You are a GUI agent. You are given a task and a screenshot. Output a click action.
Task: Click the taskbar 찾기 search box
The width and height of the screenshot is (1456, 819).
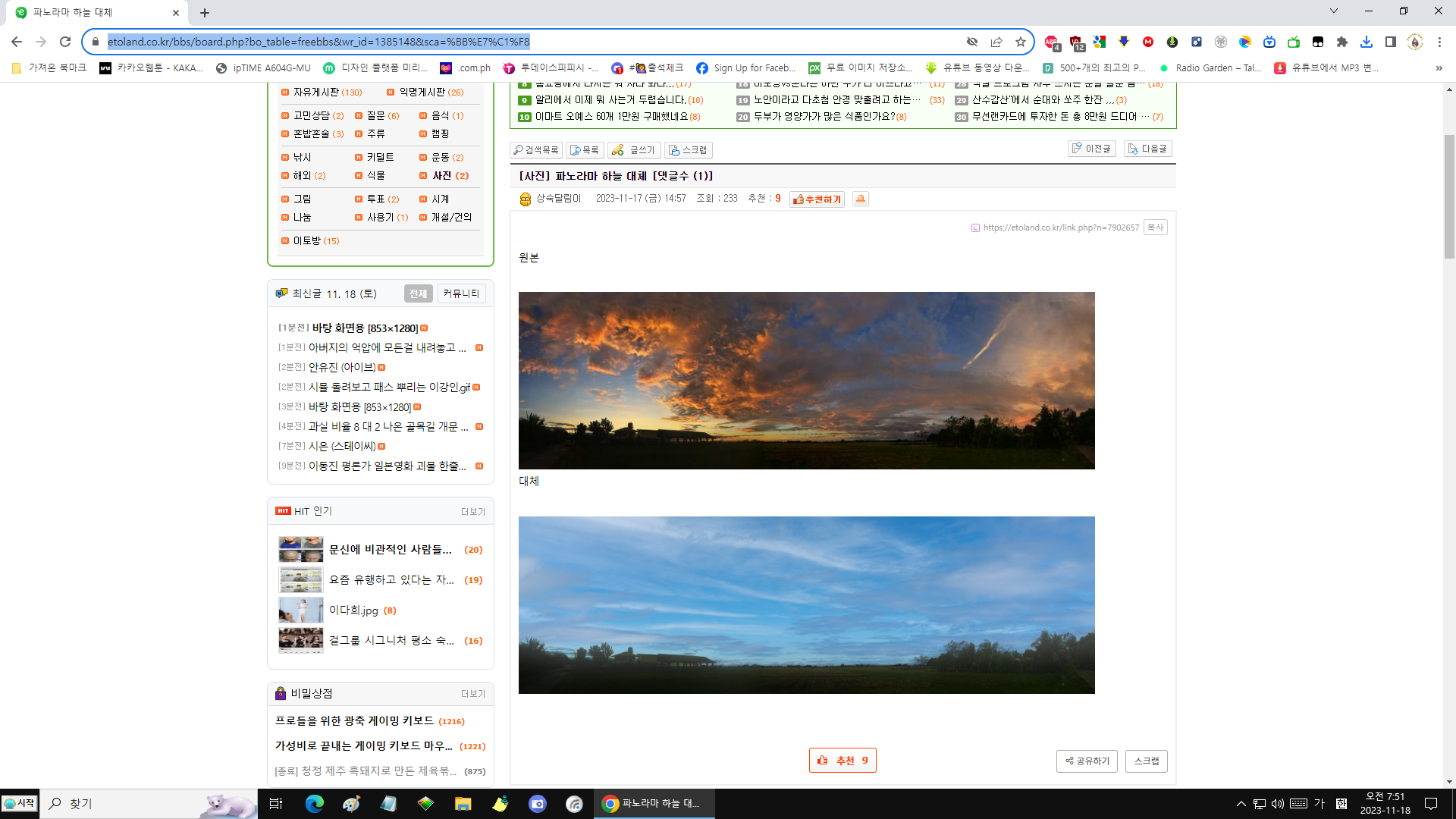pyautogui.click(x=149, y=804)
